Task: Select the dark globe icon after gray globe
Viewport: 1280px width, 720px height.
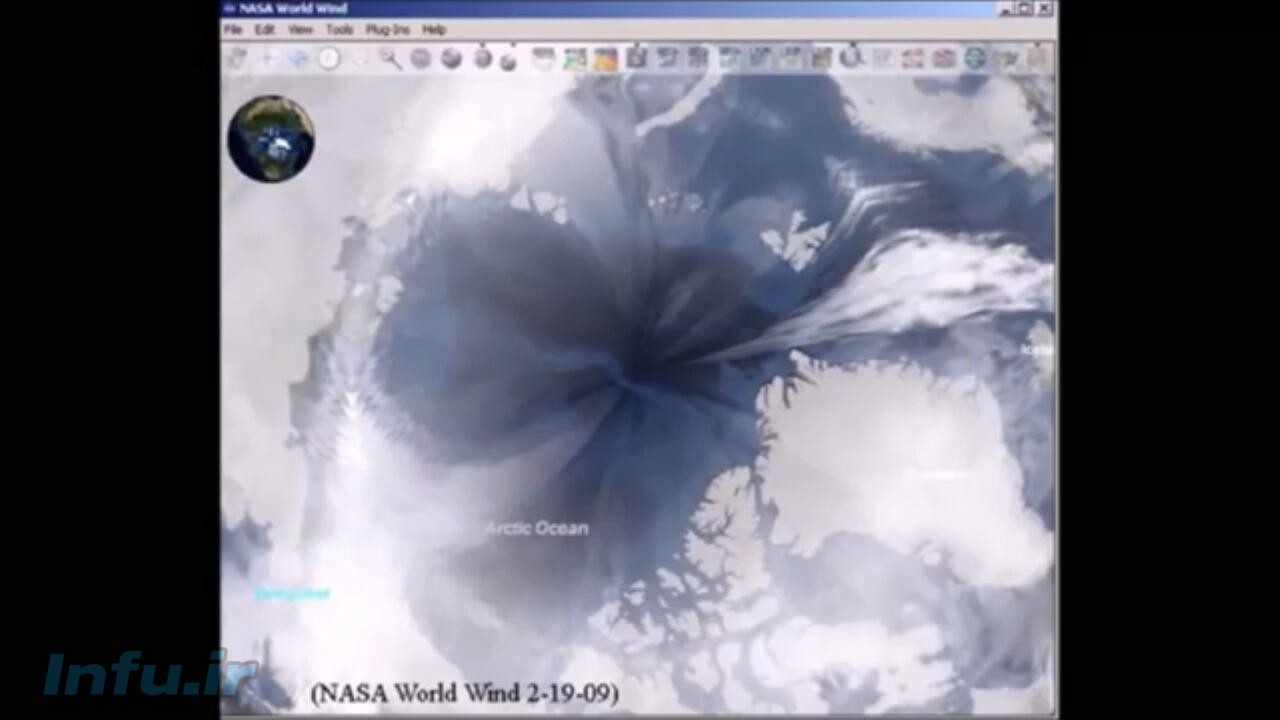Action: coord(452,59)
